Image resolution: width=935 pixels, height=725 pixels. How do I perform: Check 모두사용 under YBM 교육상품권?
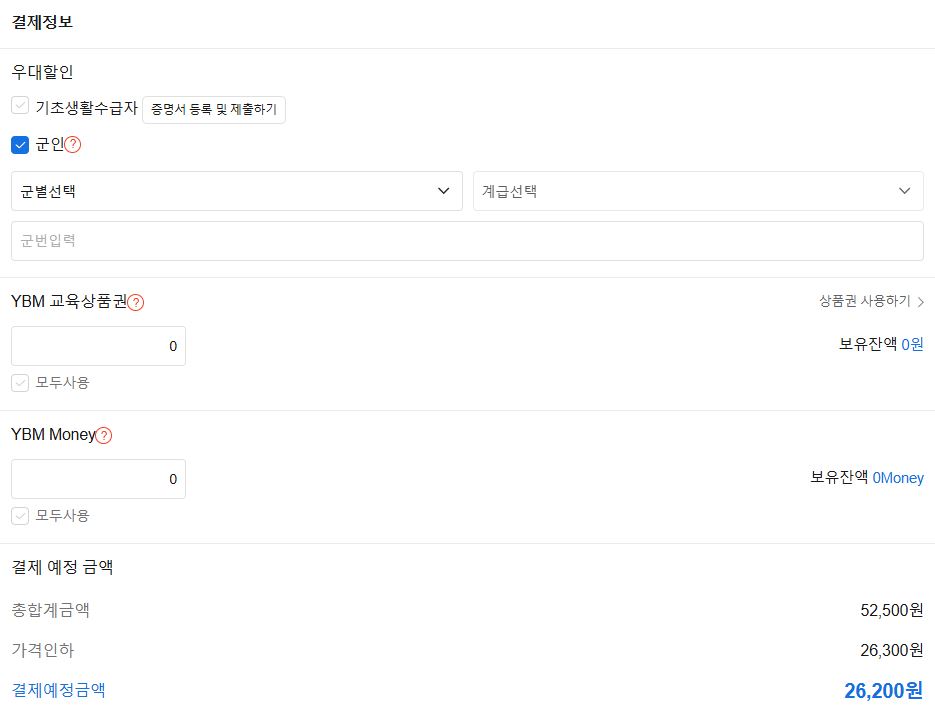19,382
